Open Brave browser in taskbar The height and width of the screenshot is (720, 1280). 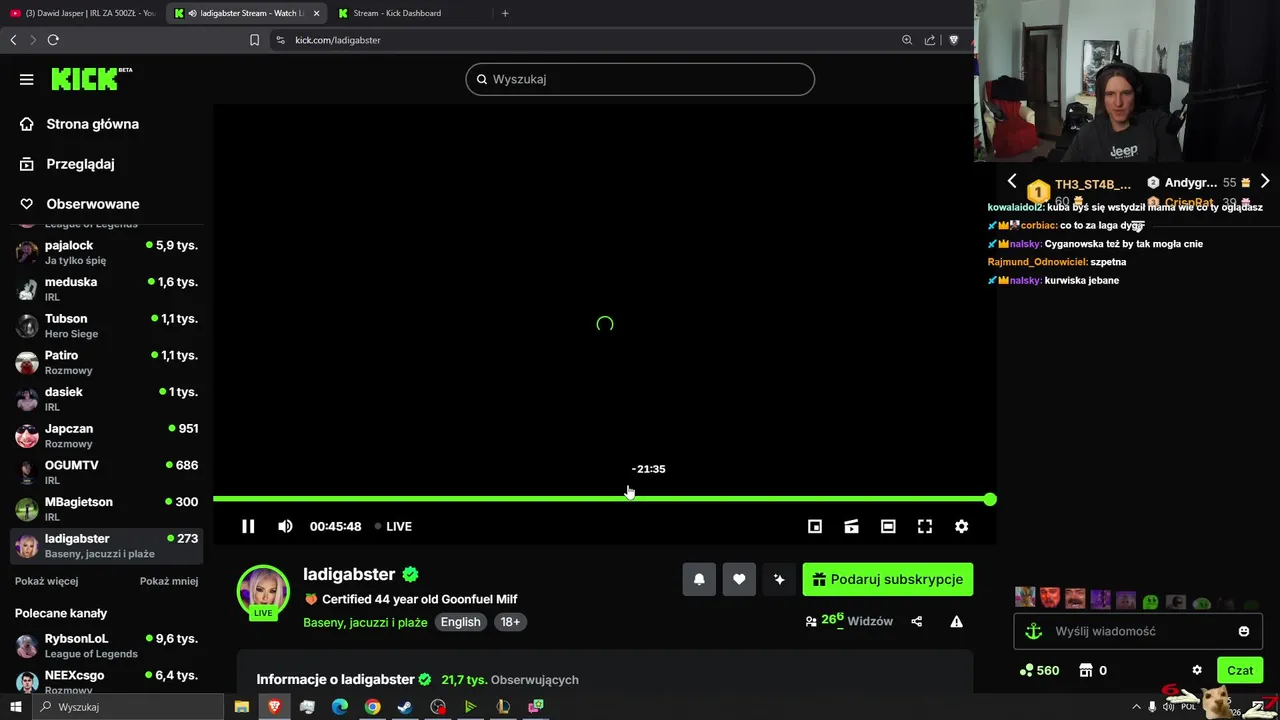click(274, 707)
